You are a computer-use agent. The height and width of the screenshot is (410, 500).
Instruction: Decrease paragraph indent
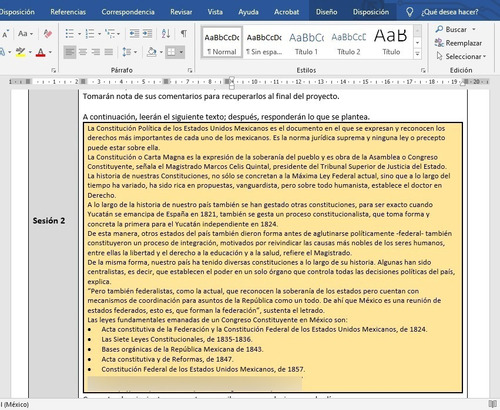click(x=134, y=34)
